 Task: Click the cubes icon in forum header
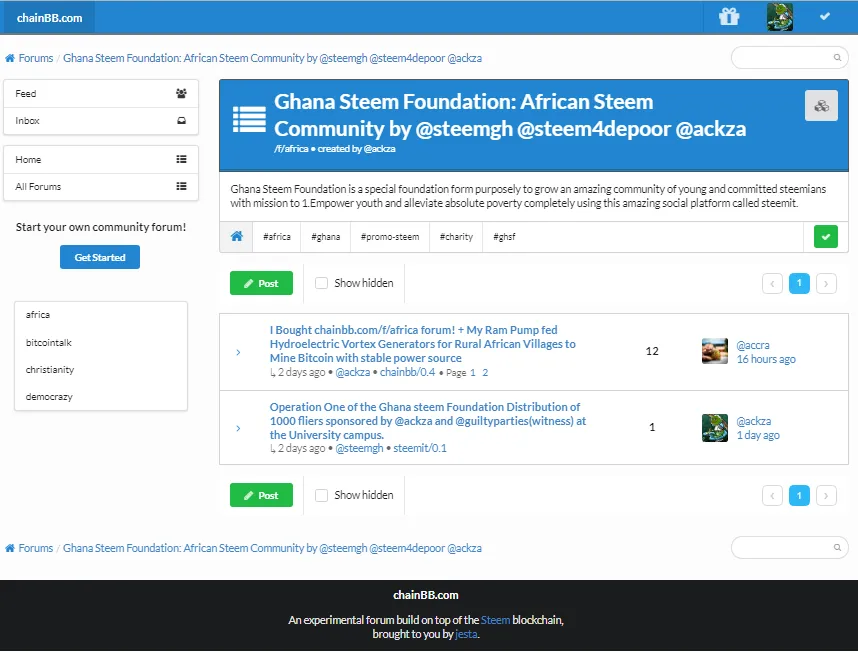click(821, 106)
